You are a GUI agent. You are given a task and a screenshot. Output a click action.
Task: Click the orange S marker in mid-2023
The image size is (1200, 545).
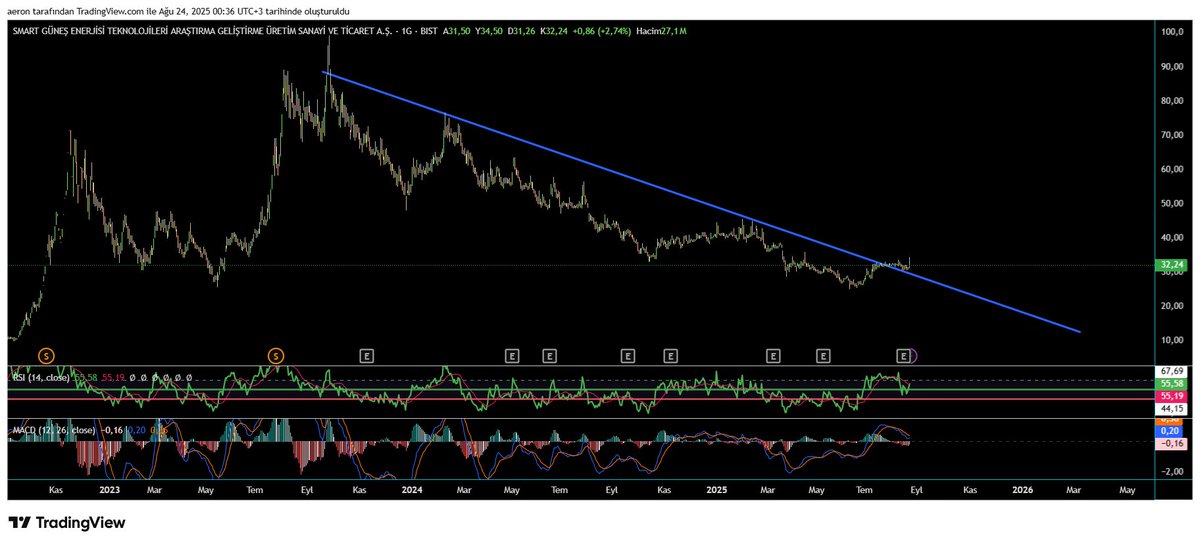click(277, 355)
